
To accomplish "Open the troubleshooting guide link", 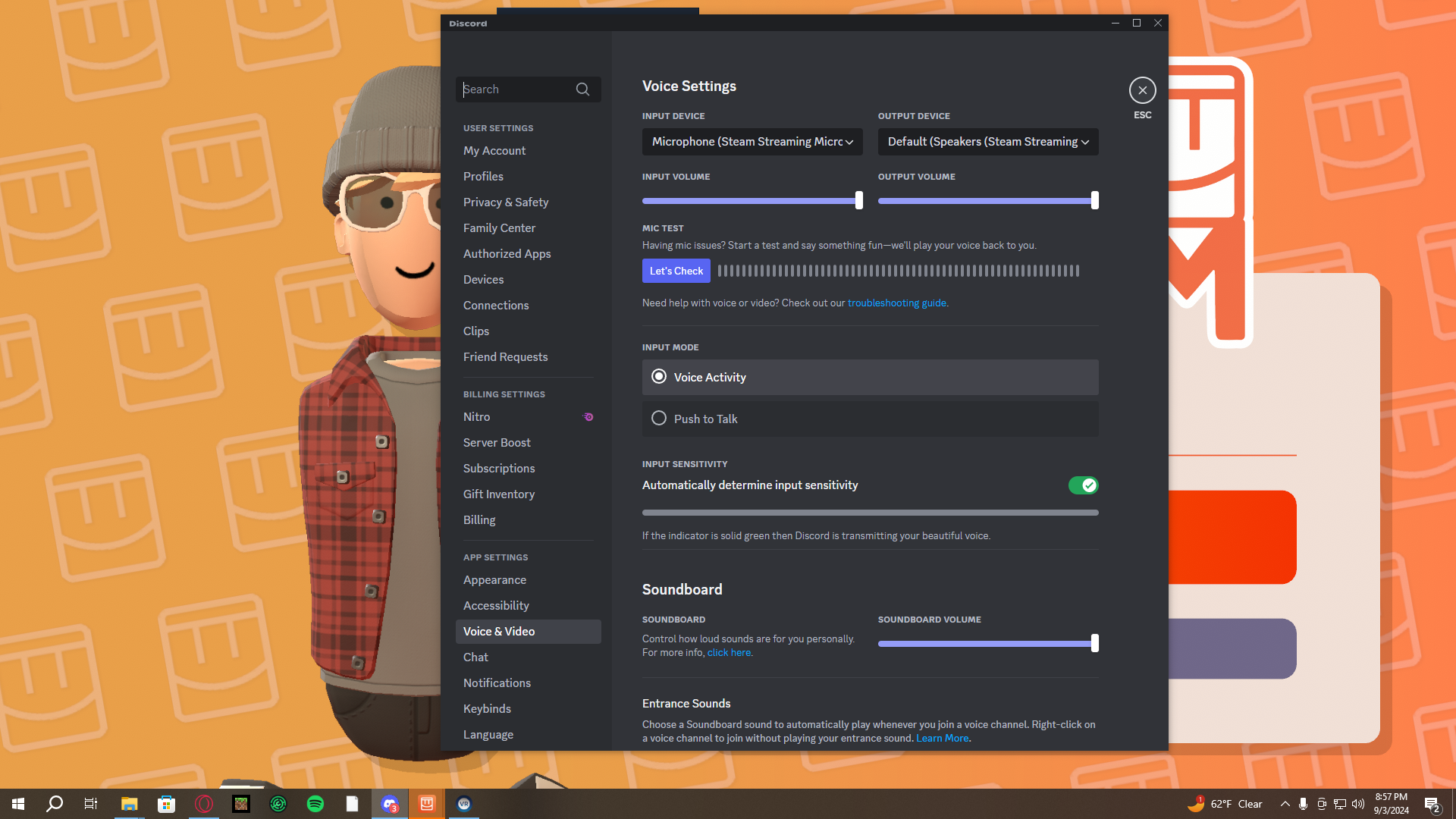I will (896, 303).
